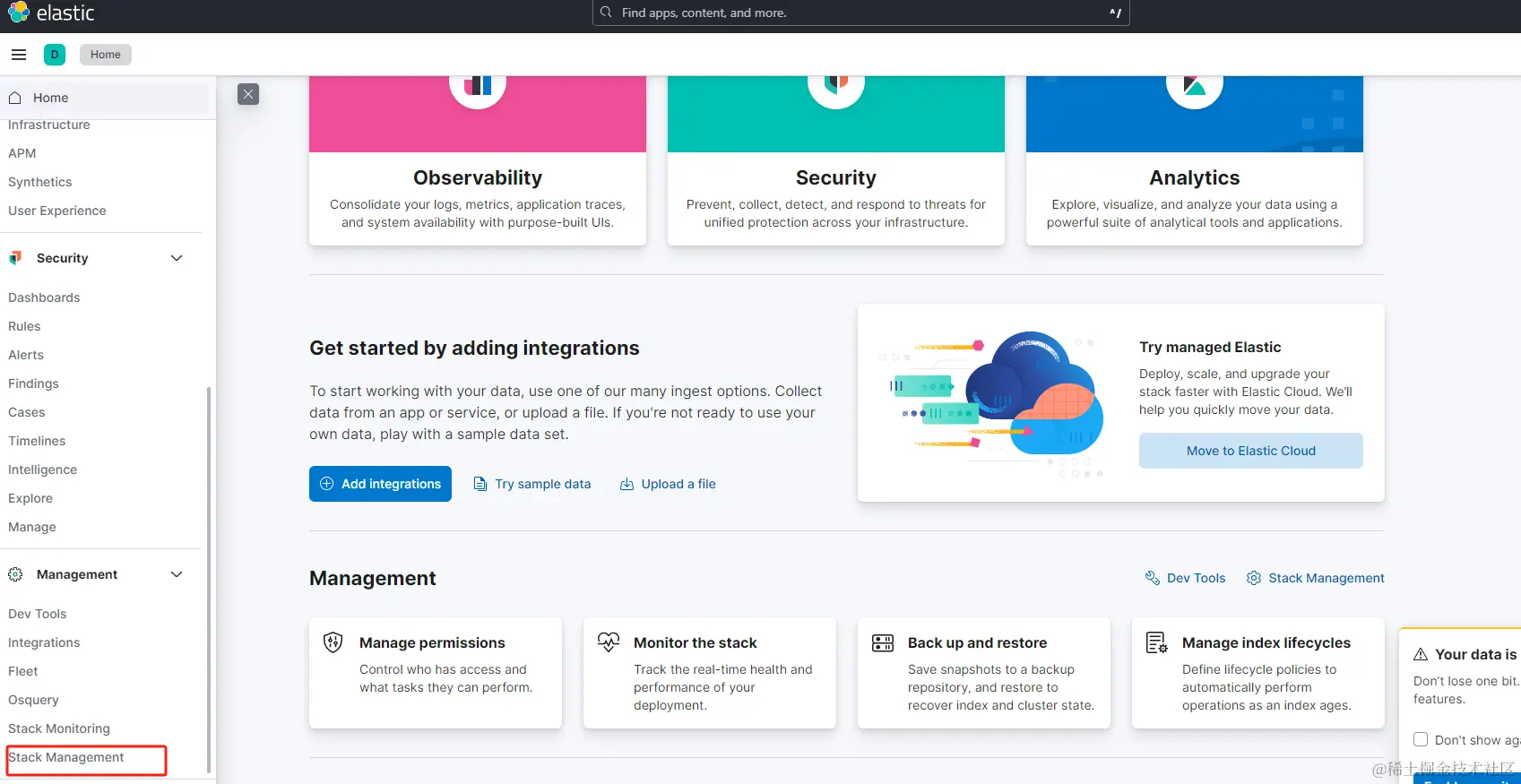
Task: Open the Dev Tools link in Management header
Action: click(1186, 578)
